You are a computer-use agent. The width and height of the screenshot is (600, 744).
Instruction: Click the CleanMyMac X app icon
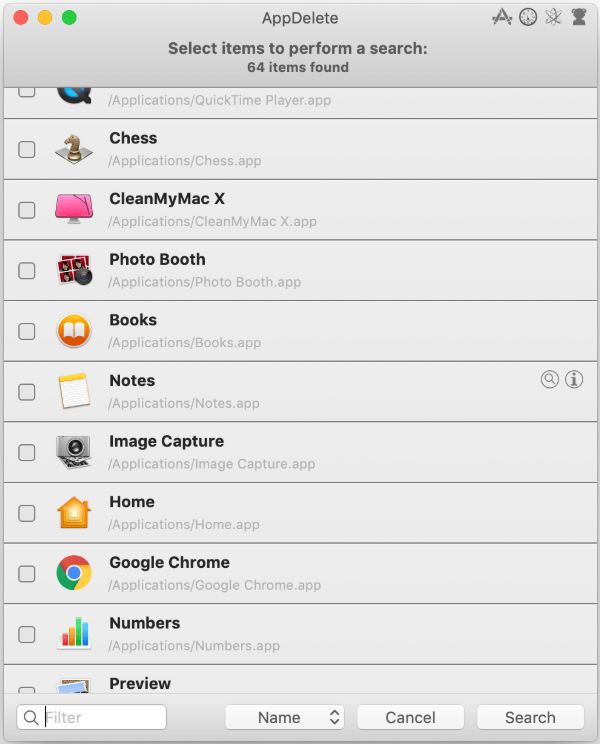(x=74, y=209)
